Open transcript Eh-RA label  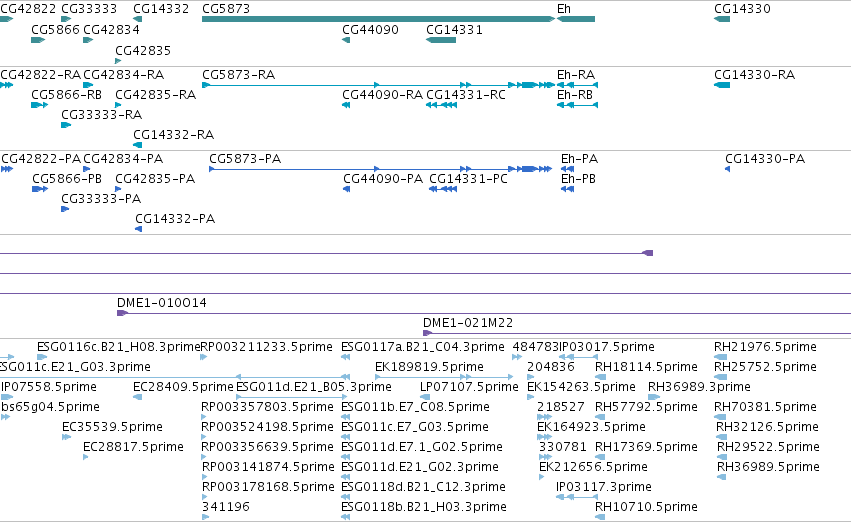(576, 74)
